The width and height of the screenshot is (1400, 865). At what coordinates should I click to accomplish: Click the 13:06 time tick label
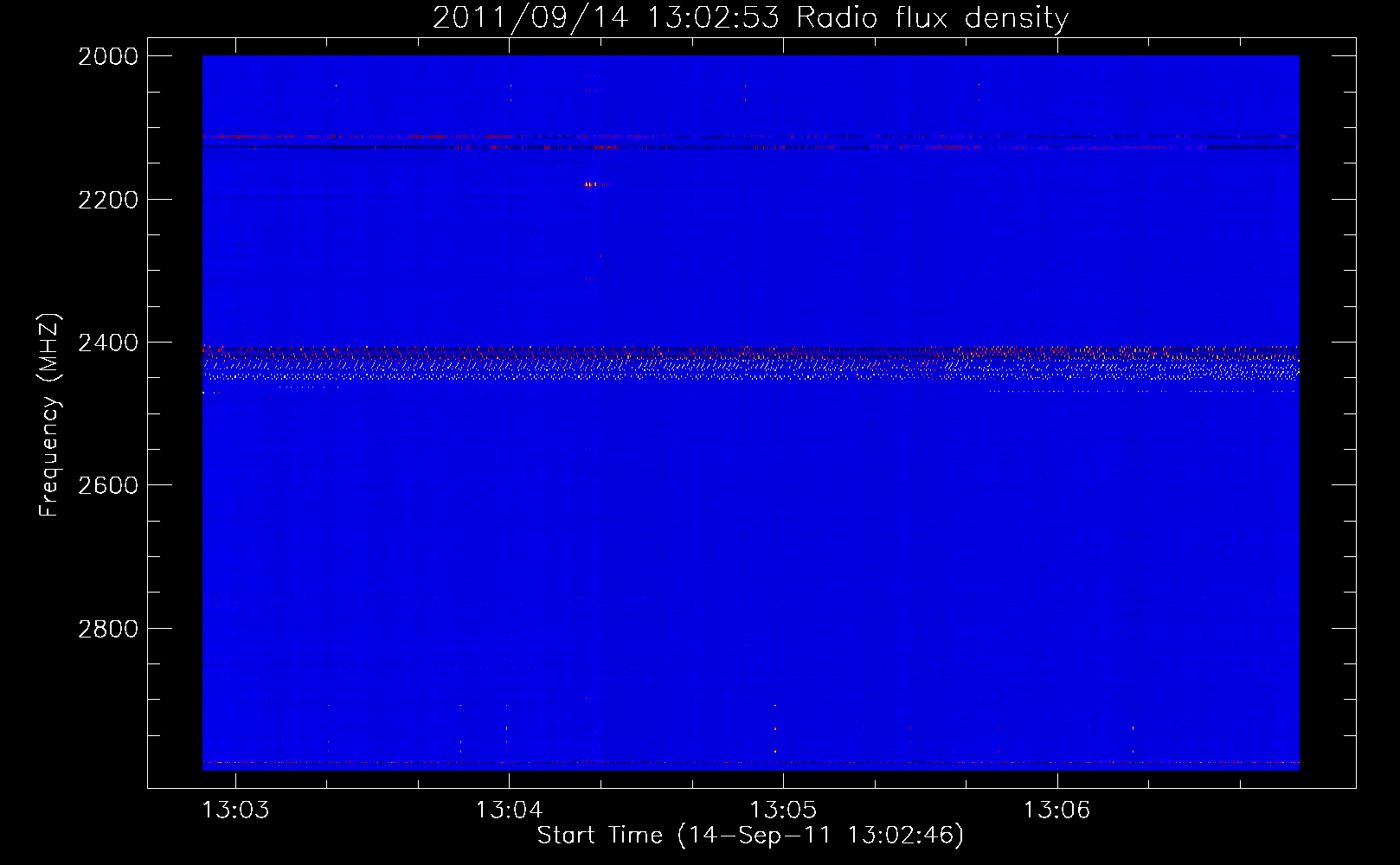click(x=1056, y=811)
